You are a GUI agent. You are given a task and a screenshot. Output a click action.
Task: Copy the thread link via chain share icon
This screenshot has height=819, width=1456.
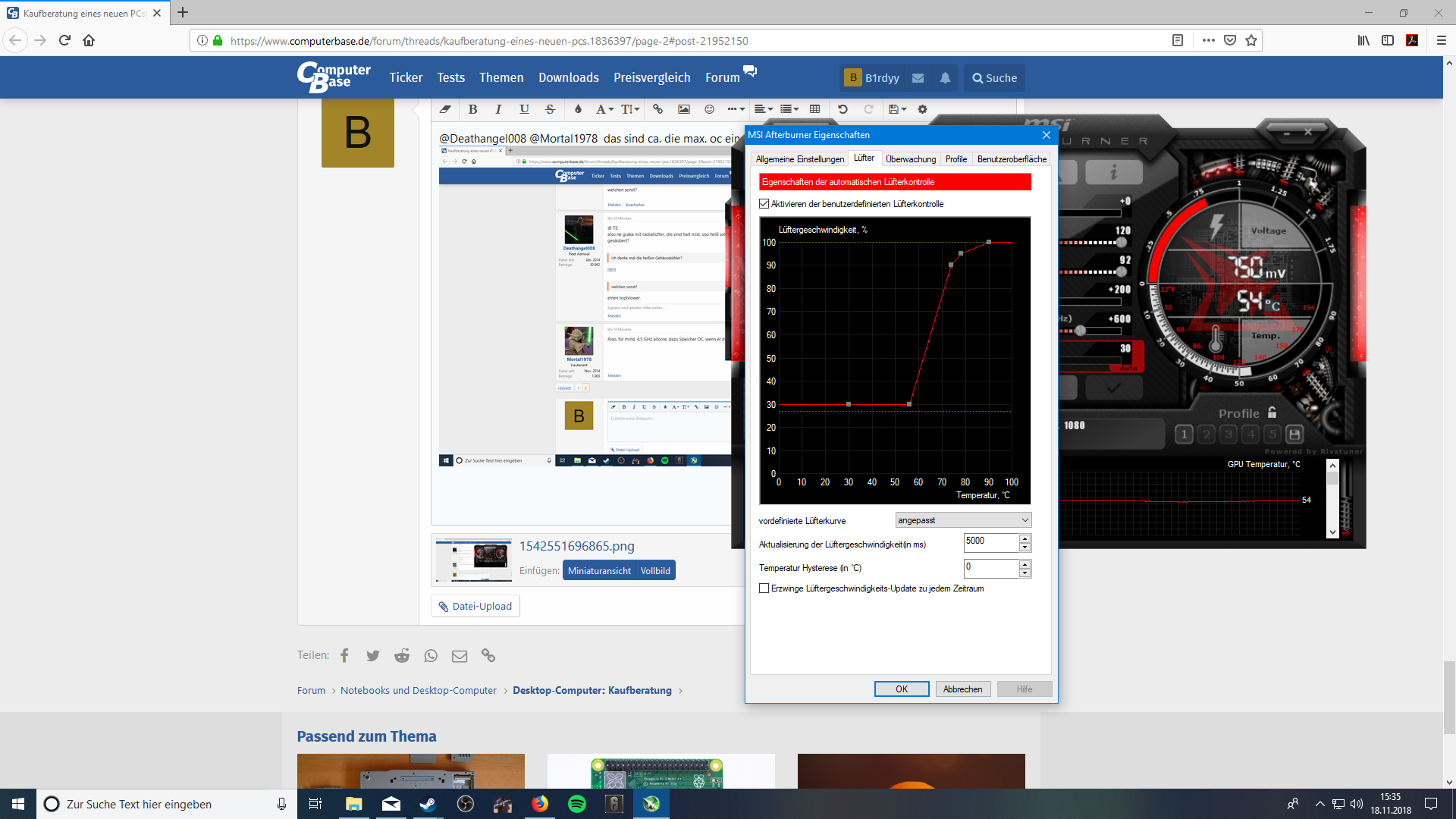tap(488, 656)
